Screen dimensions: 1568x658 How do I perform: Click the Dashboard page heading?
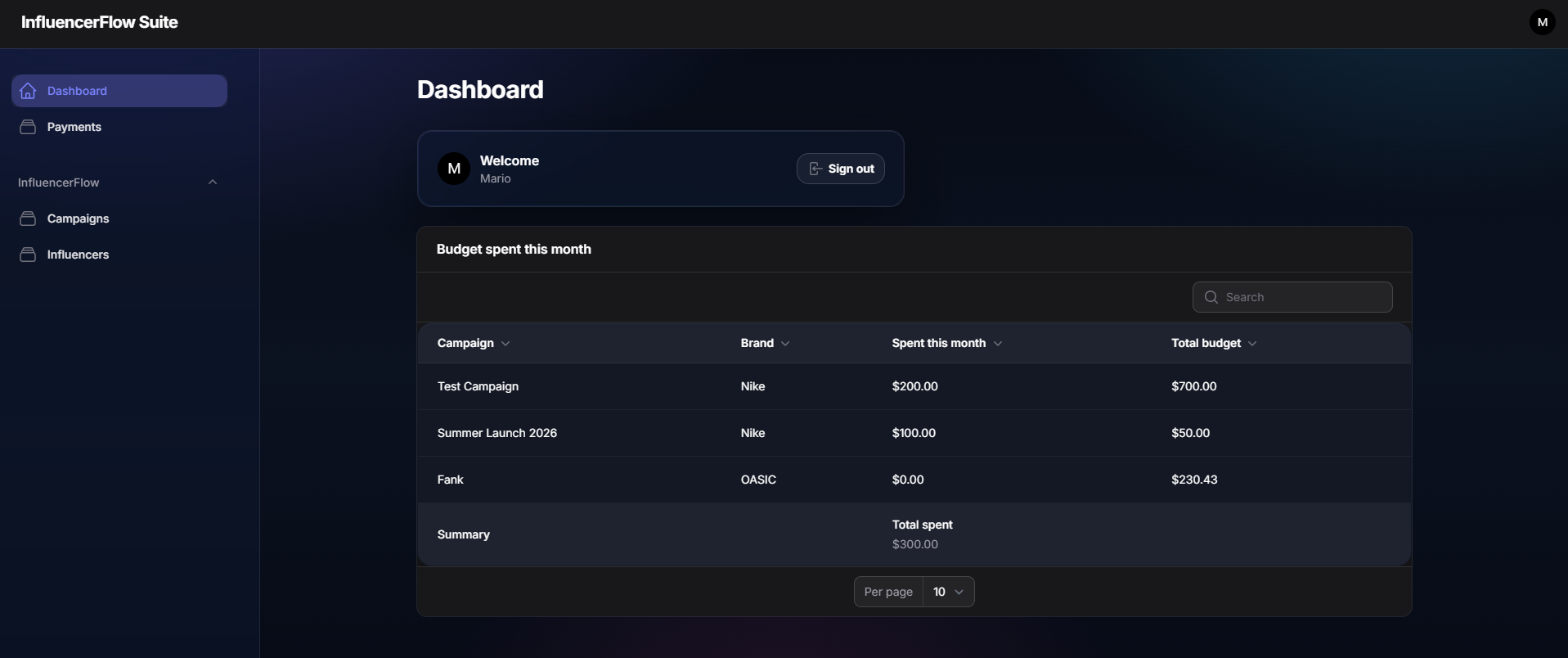(x=480, y=89)
